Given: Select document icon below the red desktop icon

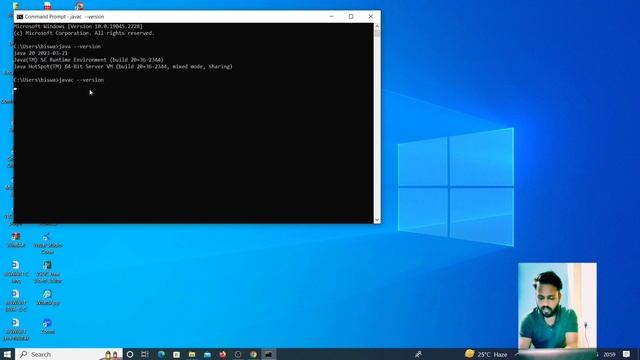Looking at the screenshot, I should point(16,272).
